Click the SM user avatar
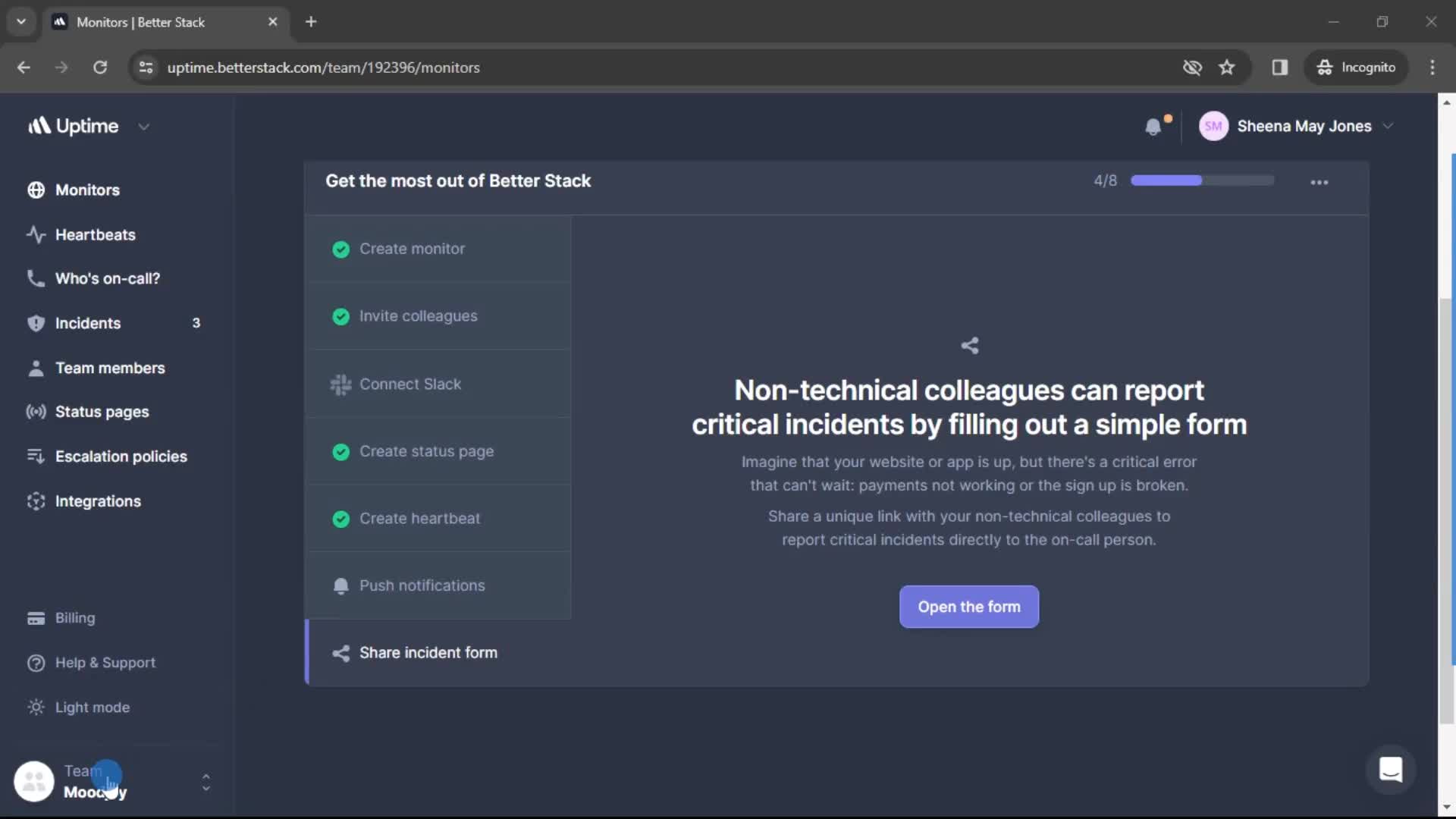This screenshot has width=1456, height=819. (x=1213, y=127)
